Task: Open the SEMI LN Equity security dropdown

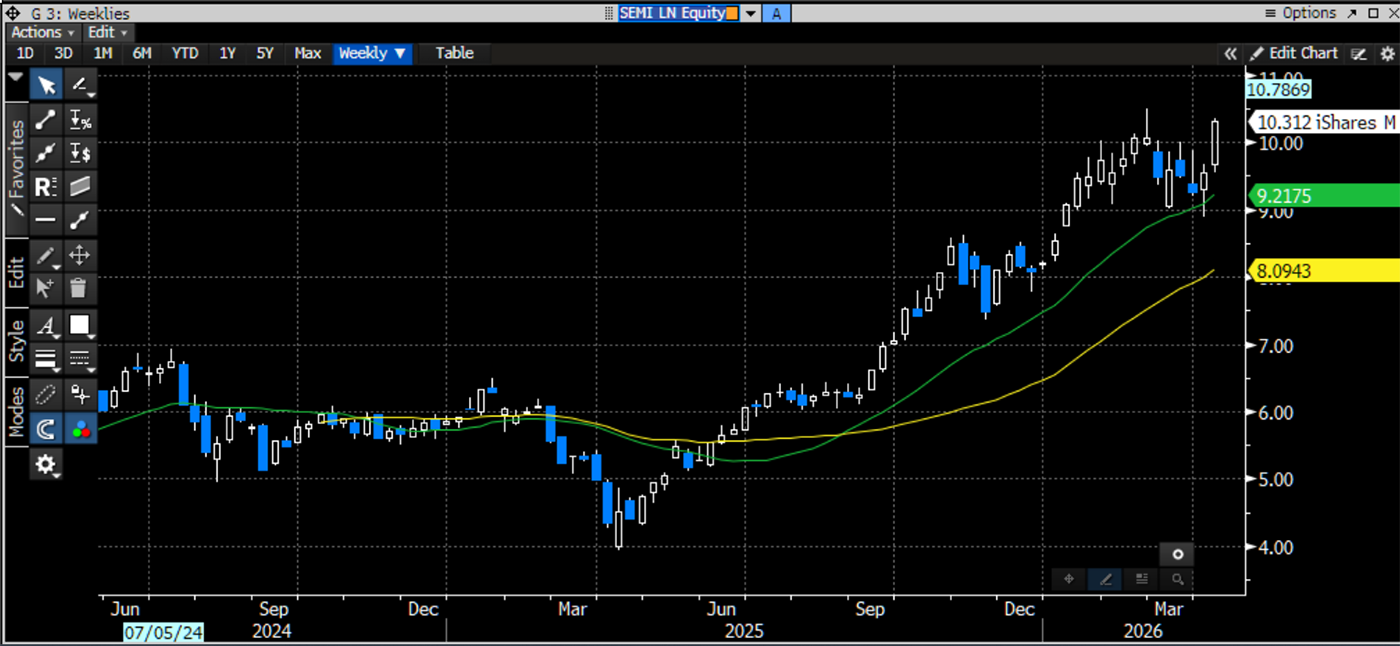Action: (x=751, y=13)
